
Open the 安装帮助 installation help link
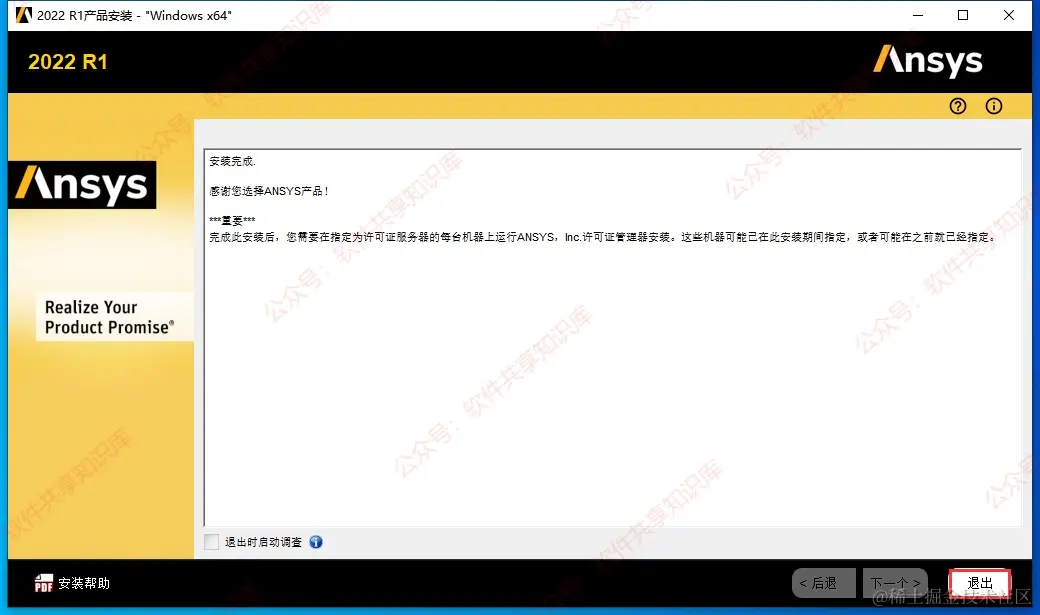click(84, 583)
